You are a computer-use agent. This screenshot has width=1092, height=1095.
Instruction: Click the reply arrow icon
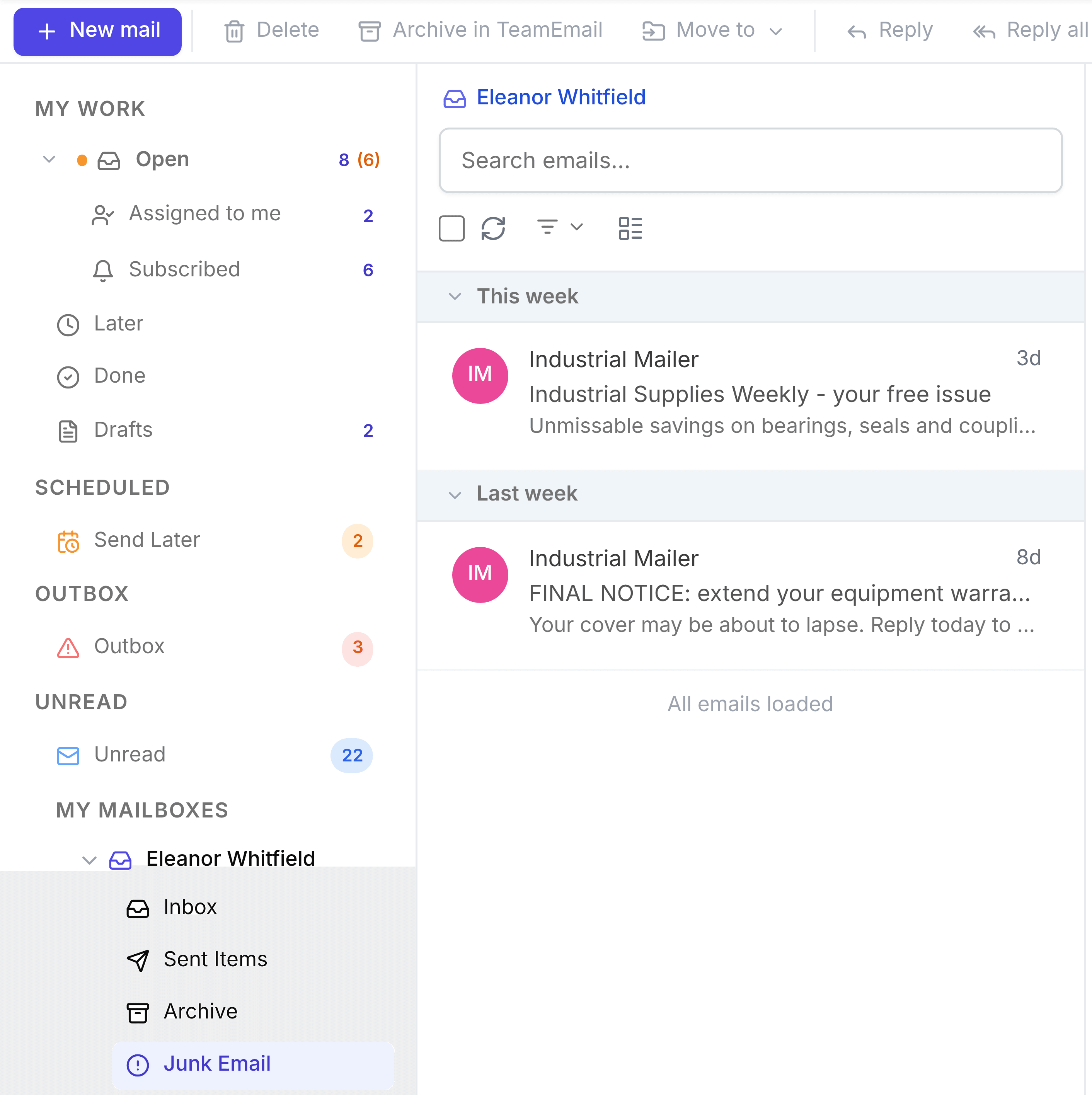(x=856, y=32)
